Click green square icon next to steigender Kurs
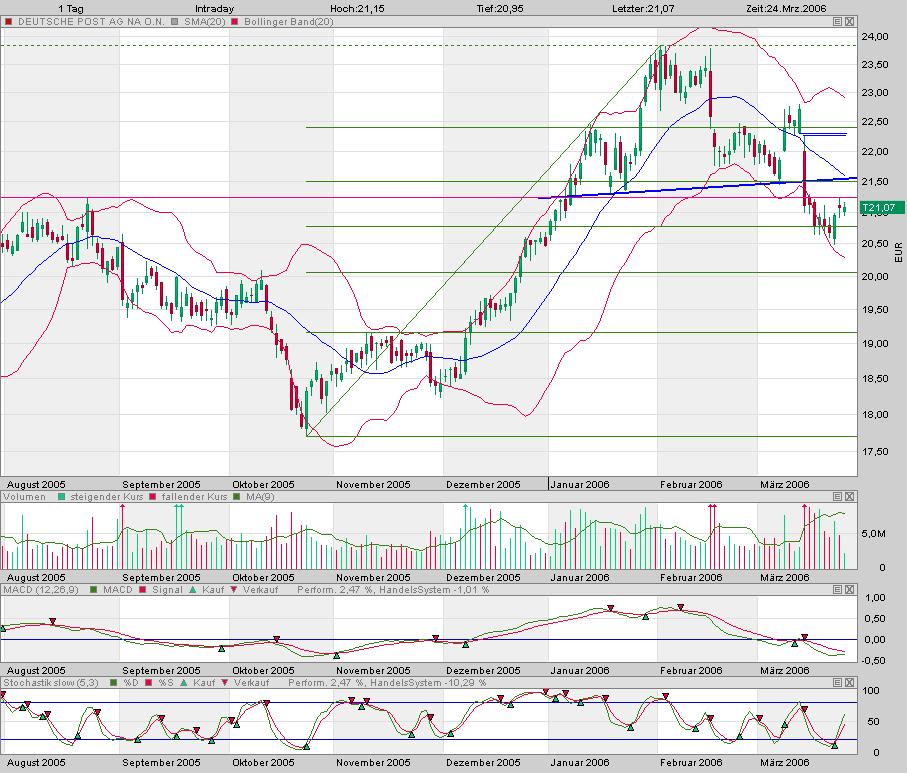907x773 pixels. (61, 495)
